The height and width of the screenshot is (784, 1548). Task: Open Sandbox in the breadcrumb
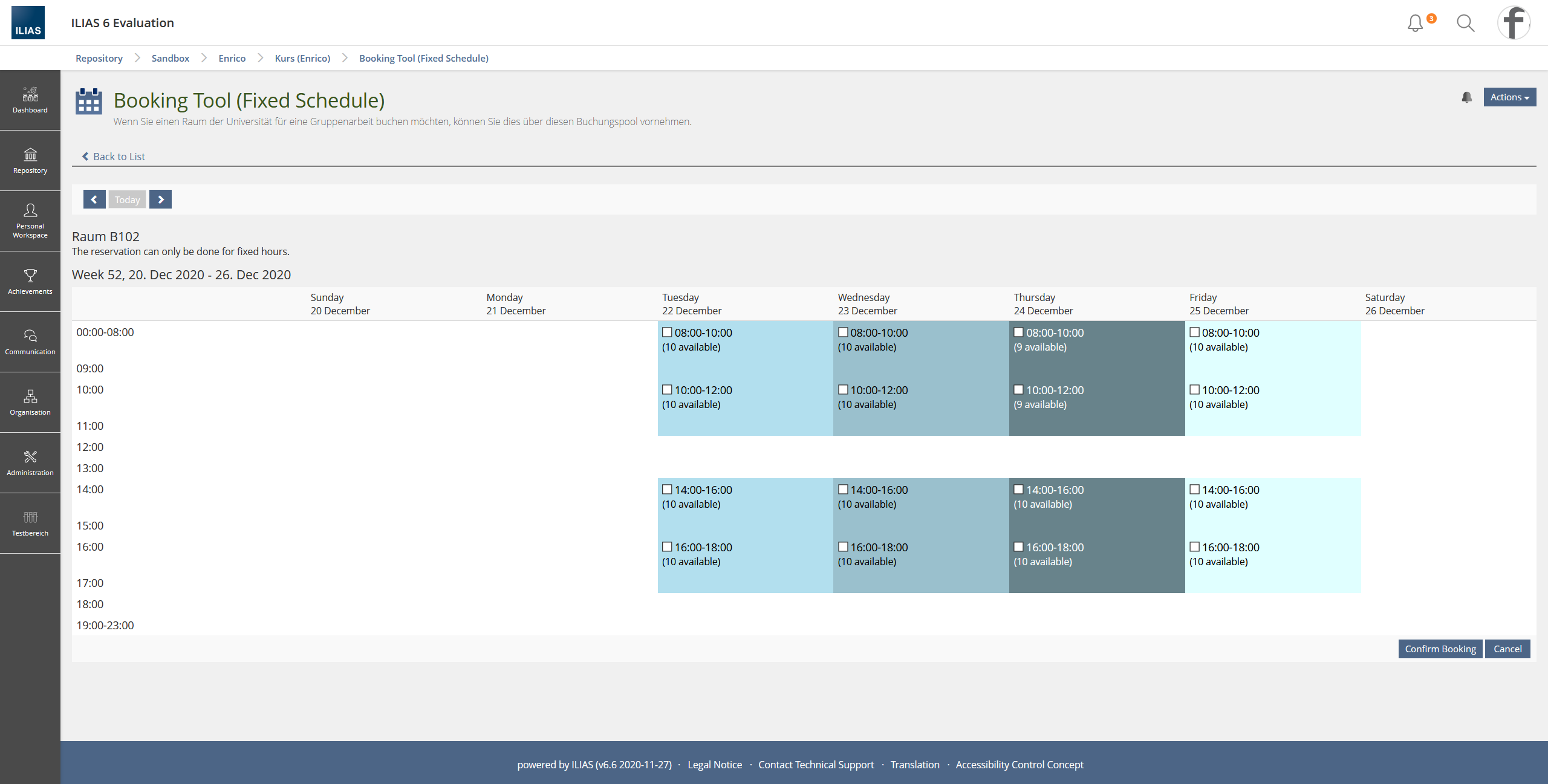(x=170, y=58)
